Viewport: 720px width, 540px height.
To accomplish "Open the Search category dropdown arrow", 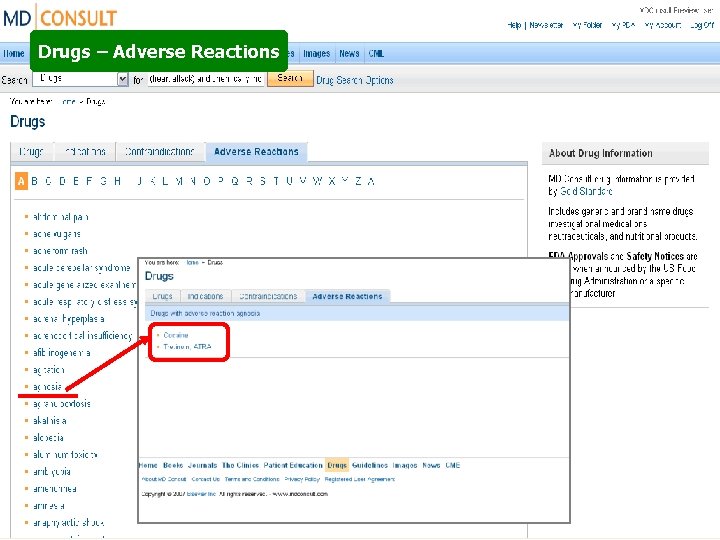I will pyautogui.click(x=122, y=79).
